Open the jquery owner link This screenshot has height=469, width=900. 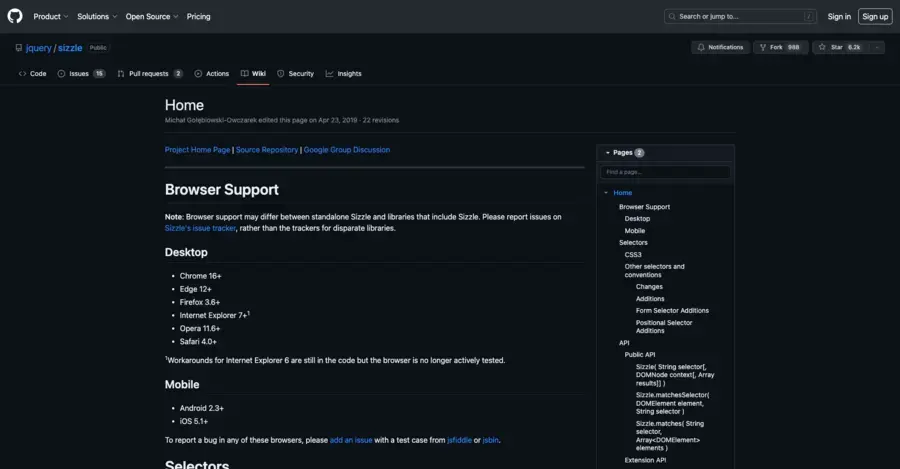38,48
